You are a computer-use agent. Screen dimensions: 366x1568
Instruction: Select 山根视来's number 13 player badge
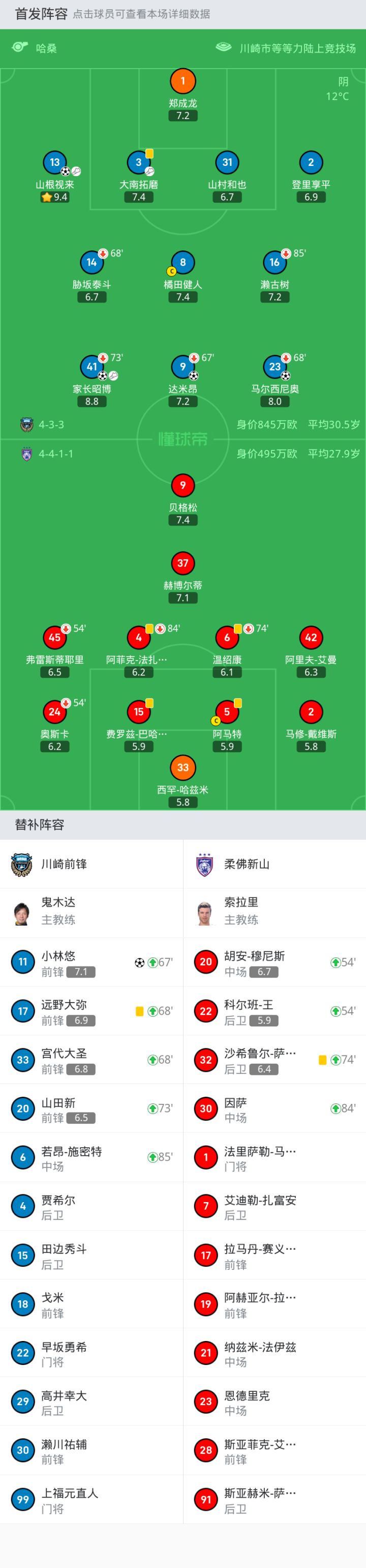click(55, 162)
